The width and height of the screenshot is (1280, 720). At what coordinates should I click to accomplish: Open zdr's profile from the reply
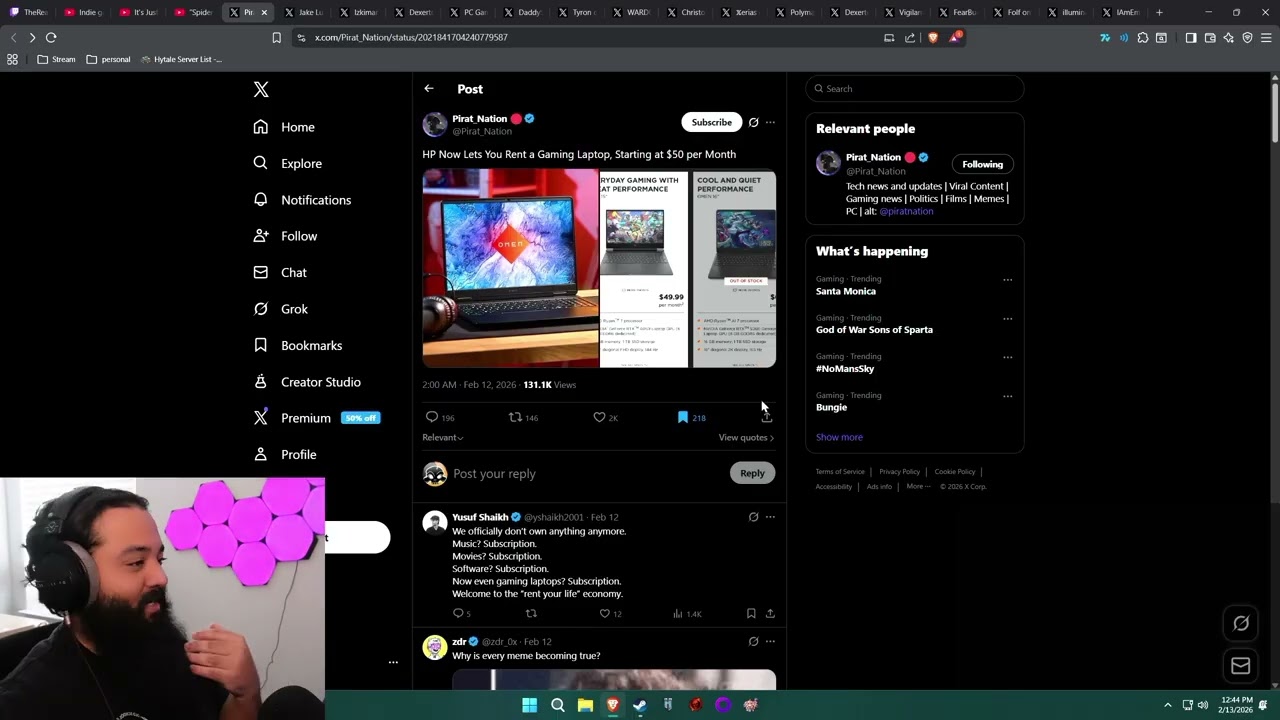pos(459,641)
